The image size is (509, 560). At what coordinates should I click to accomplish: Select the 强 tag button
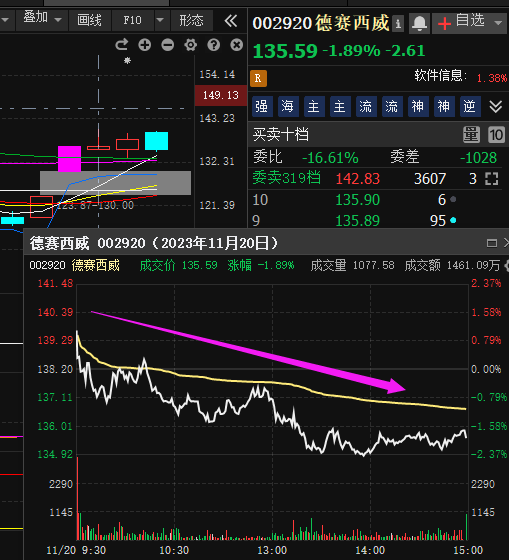(262, 106)
